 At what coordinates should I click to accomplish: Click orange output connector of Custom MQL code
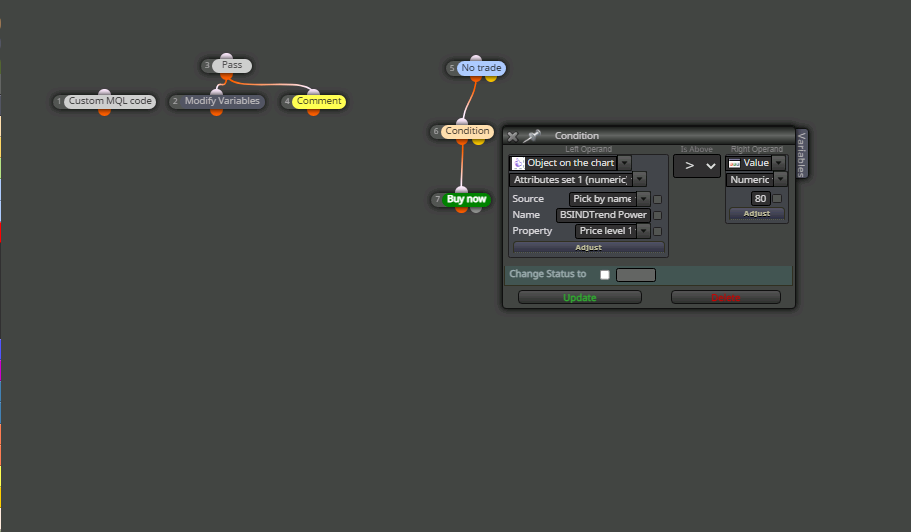tap(105, 111)
